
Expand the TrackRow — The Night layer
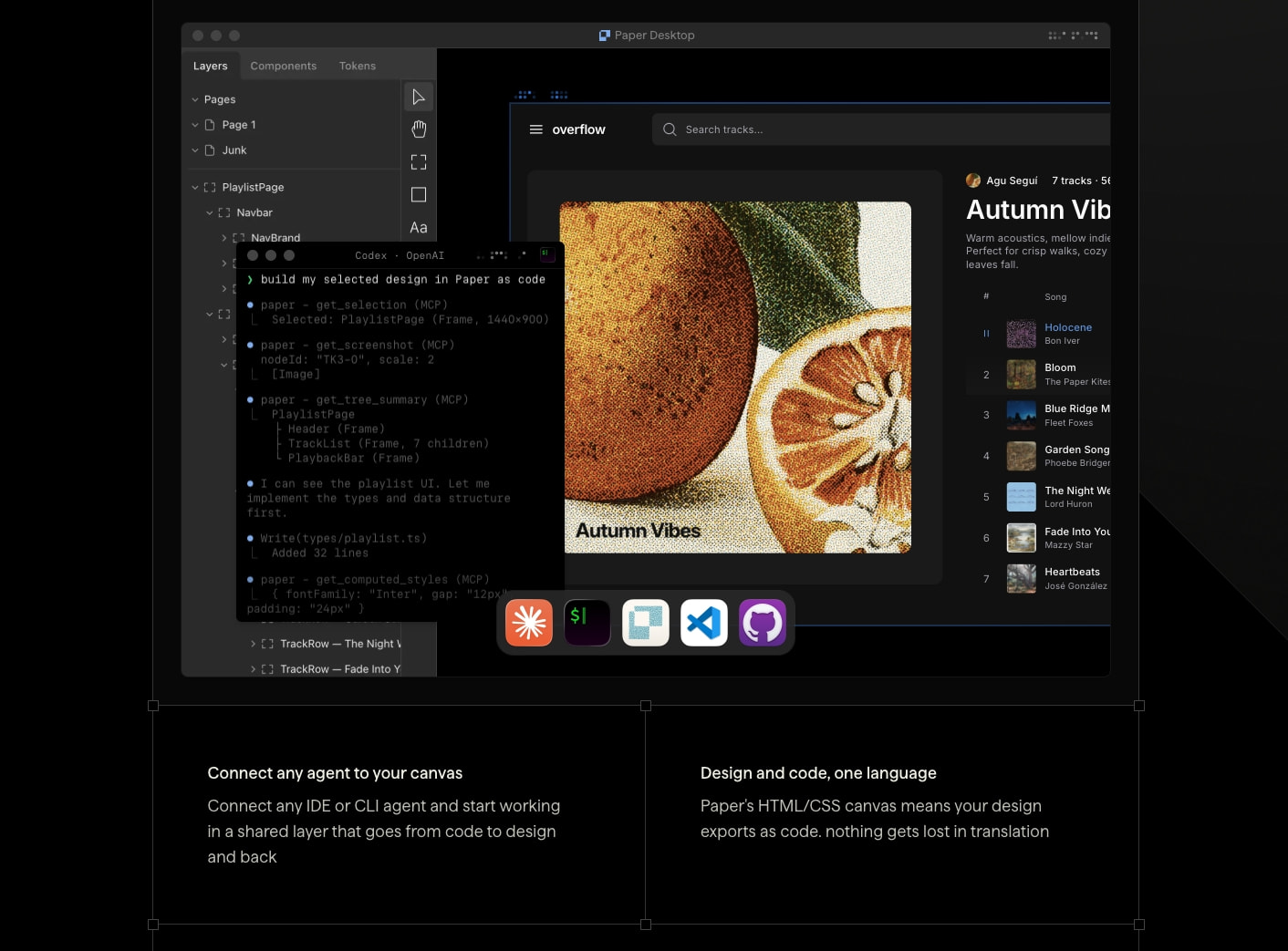pos(254,644)
